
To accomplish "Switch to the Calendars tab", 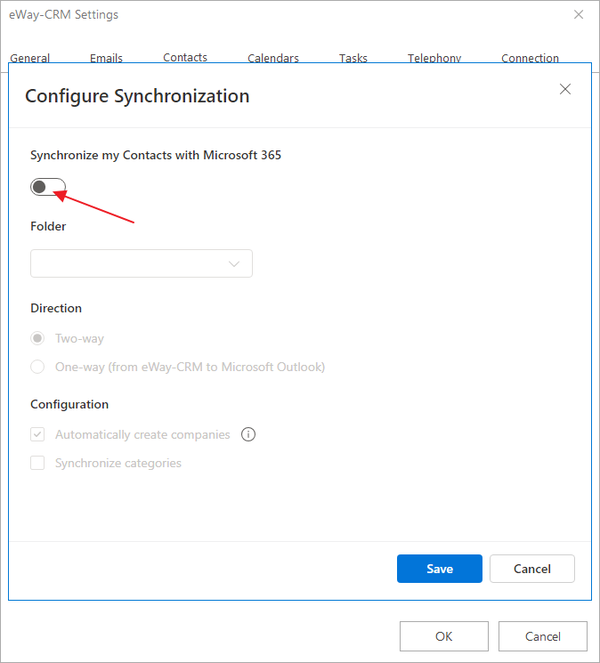I will tap(273, 58).
